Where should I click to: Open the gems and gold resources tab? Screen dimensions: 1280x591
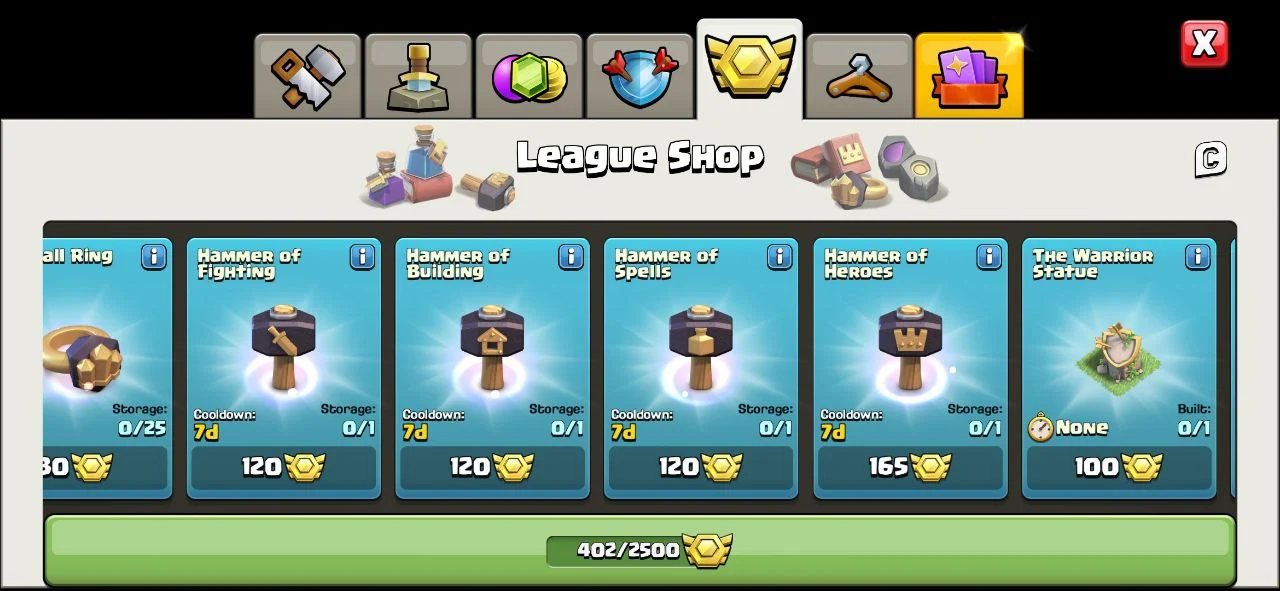click(x=529, y=76)
